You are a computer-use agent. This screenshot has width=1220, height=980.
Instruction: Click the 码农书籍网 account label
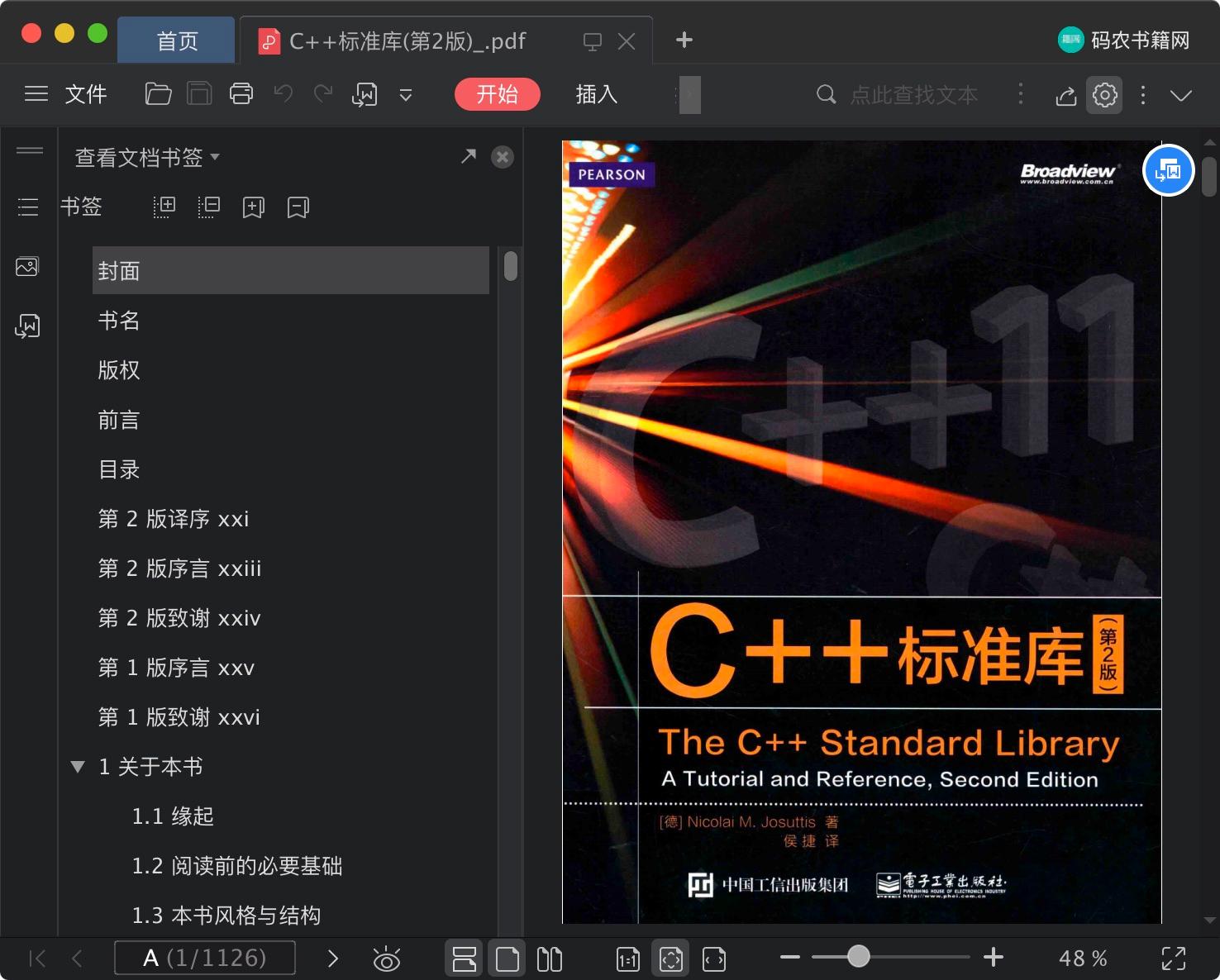[x=1124, y=40]
